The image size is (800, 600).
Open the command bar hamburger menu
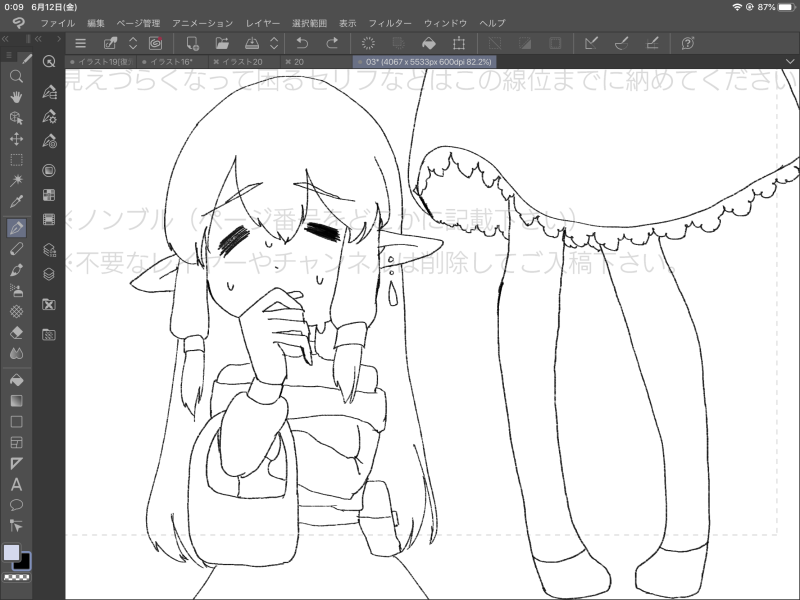tap(81, 43)
